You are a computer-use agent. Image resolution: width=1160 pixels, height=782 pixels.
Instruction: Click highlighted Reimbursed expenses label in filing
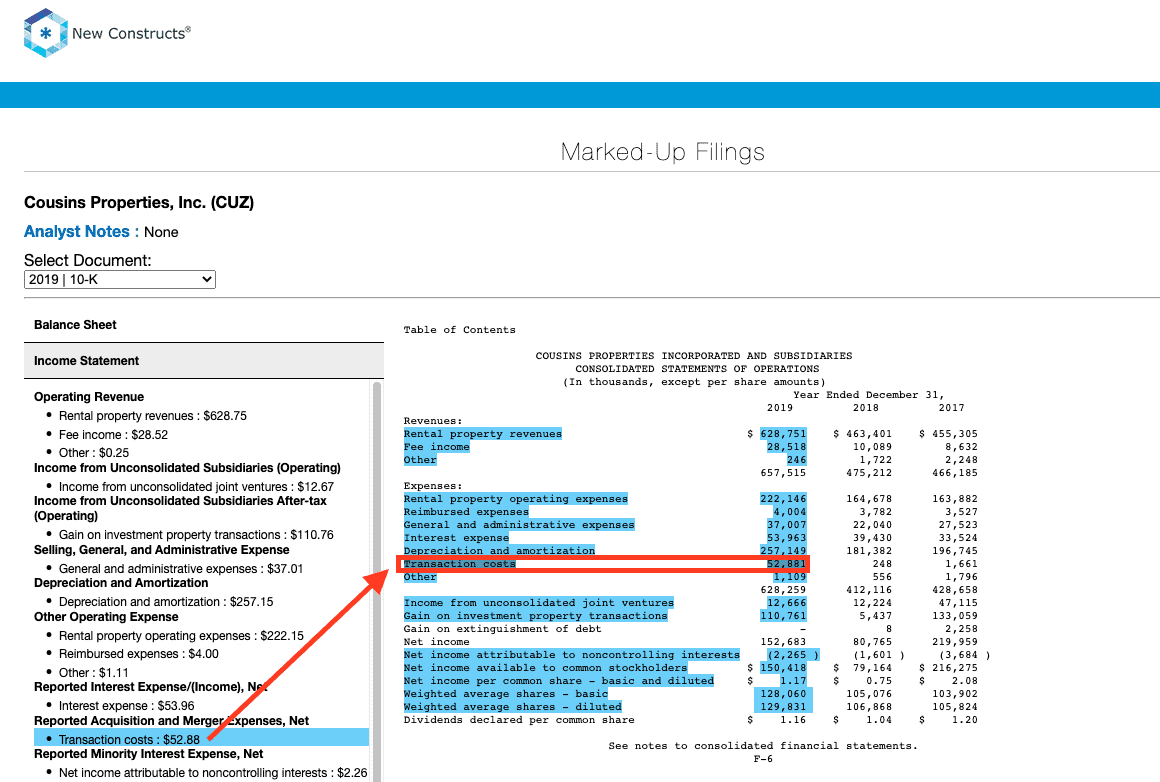(466, 512)
